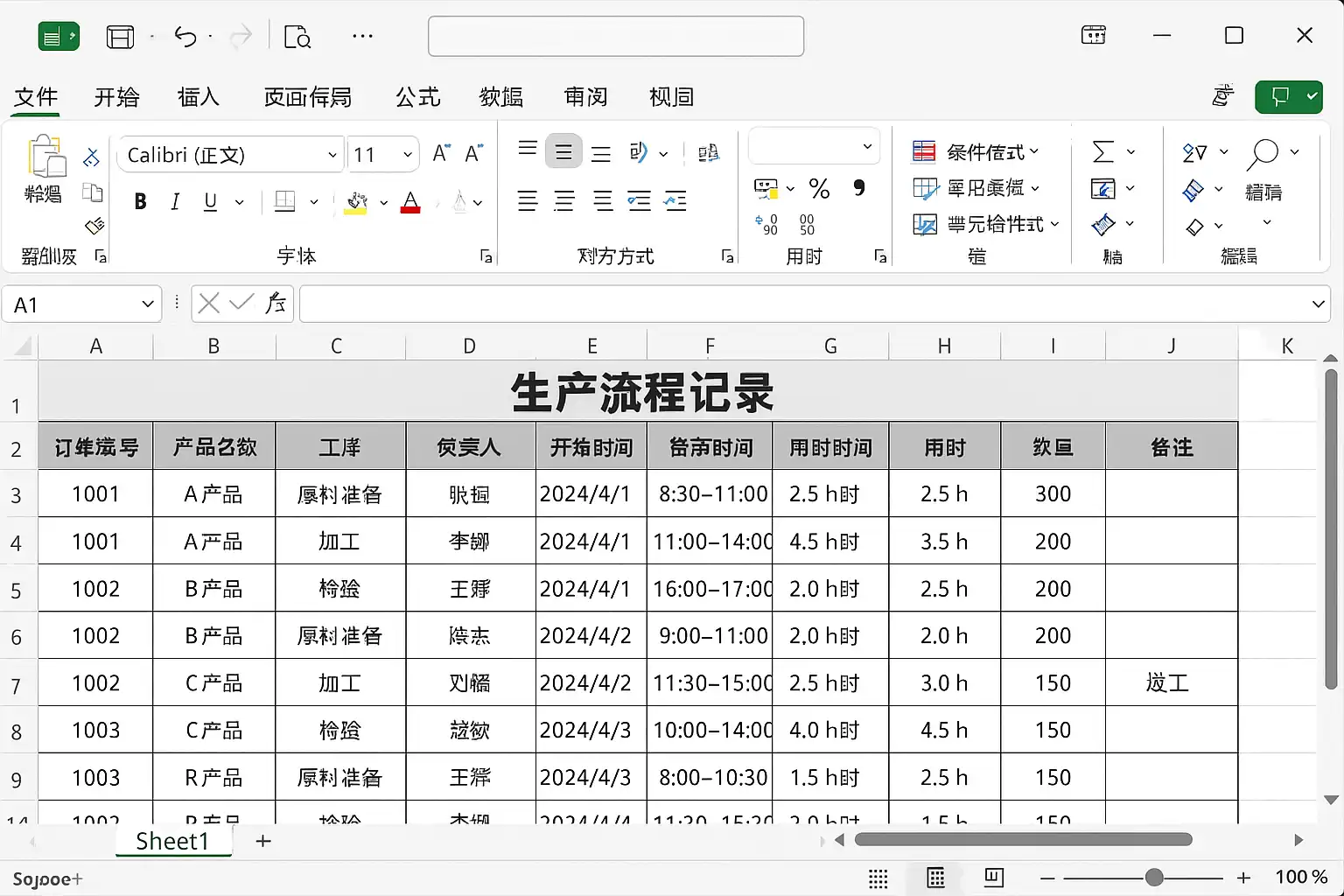
Task: Toggle the middle align button
Action: pos(563,152)
